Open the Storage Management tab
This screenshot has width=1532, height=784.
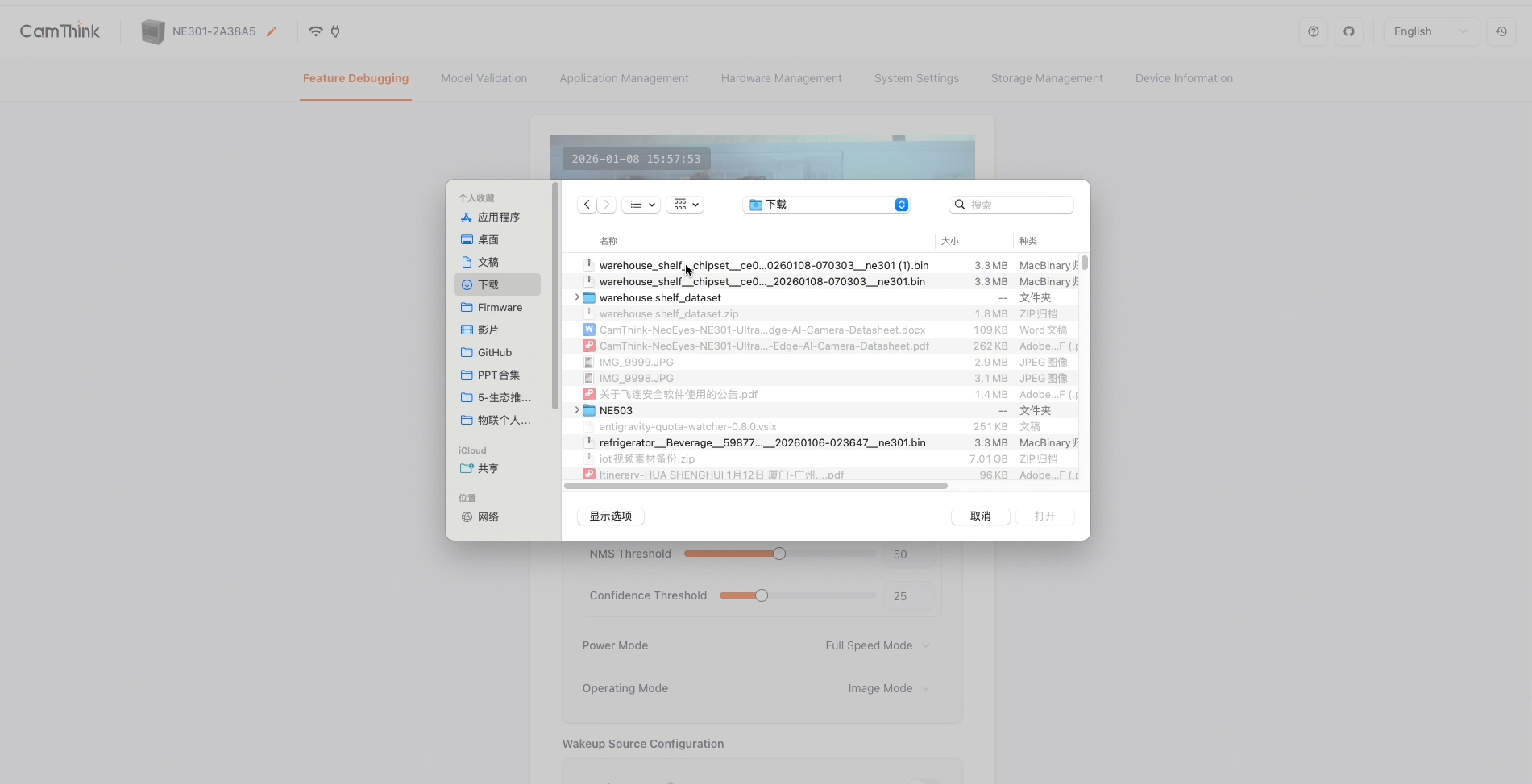(x=1046, y=78)
